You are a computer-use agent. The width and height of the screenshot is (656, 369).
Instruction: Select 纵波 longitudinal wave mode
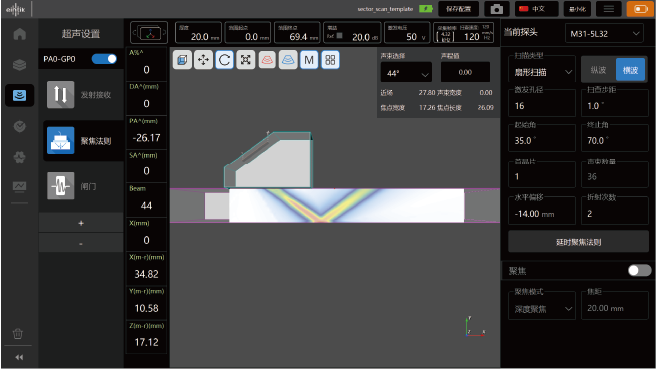point(598,70)
